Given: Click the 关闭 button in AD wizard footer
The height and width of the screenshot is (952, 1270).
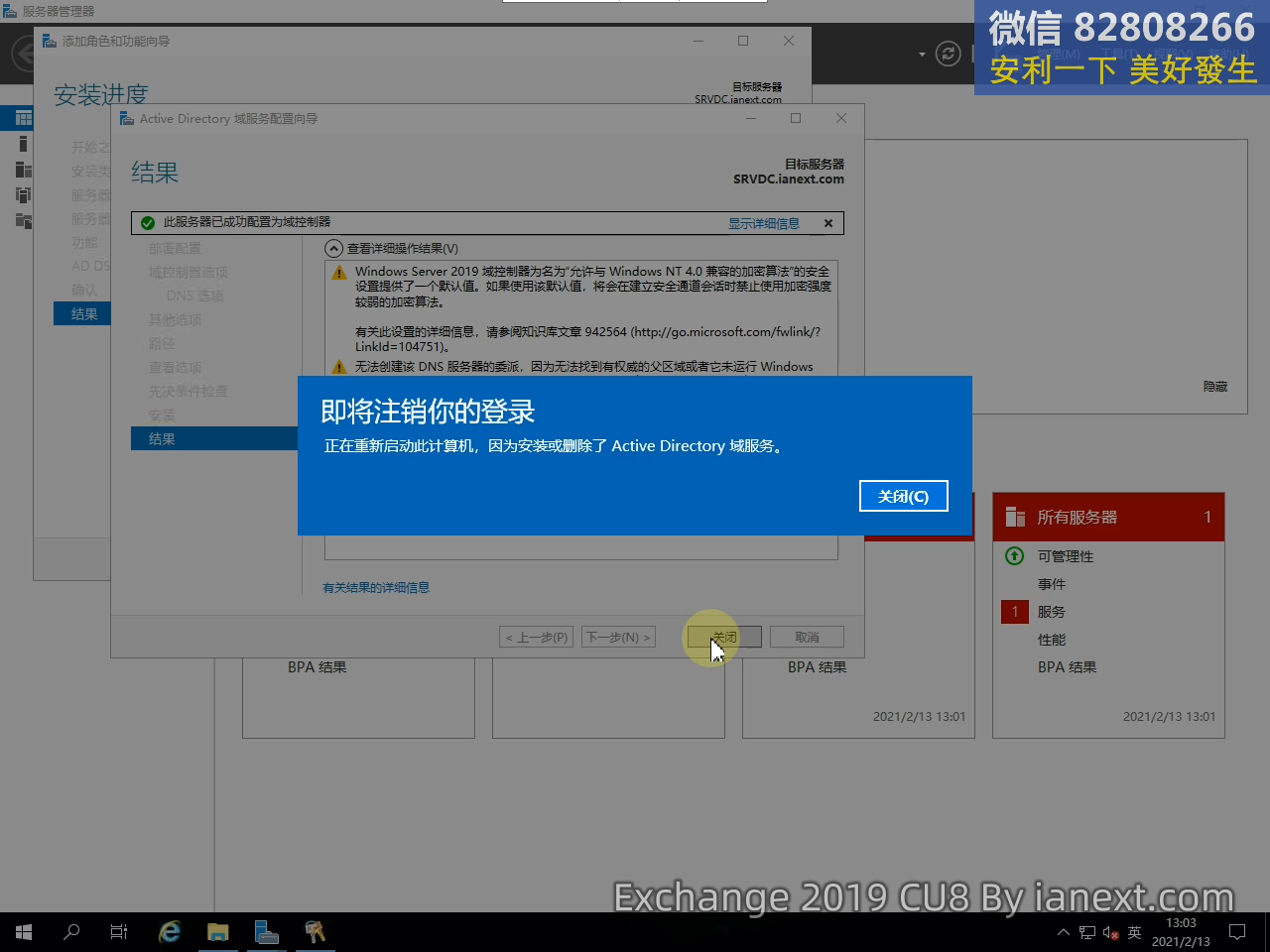Looking at the screenshot, I should [x=724, y=637].
